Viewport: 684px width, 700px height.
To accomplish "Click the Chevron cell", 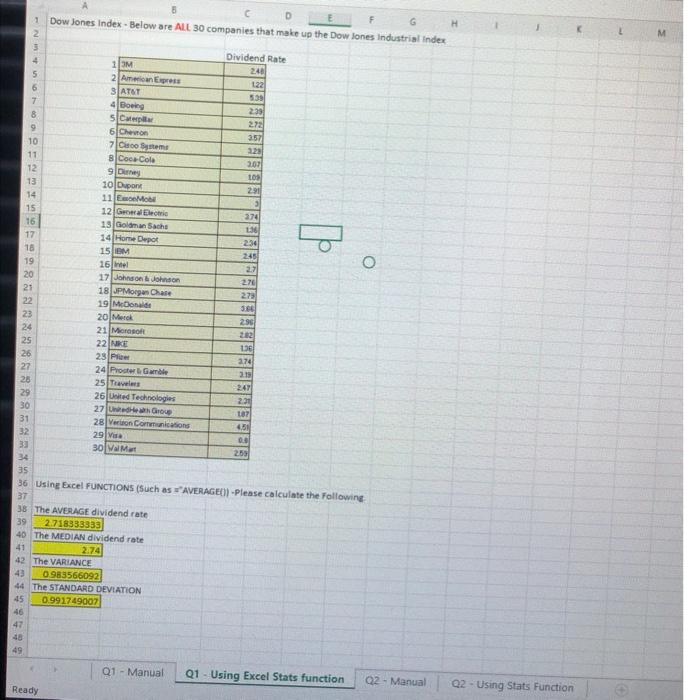I will (170, 133).
